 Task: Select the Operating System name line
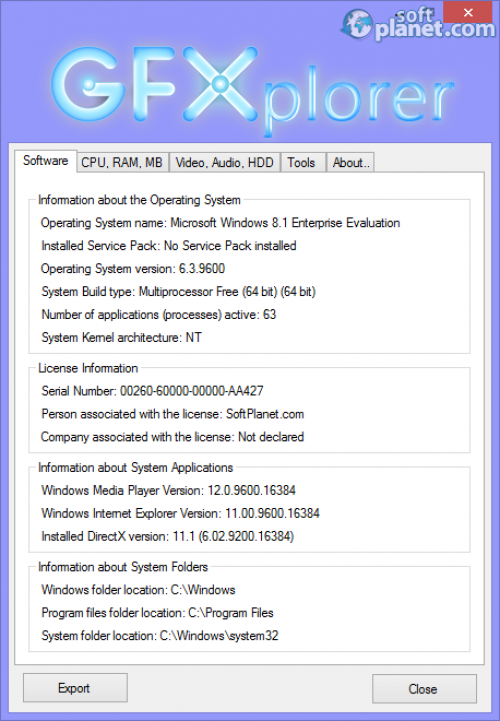(x=220, y=223)
